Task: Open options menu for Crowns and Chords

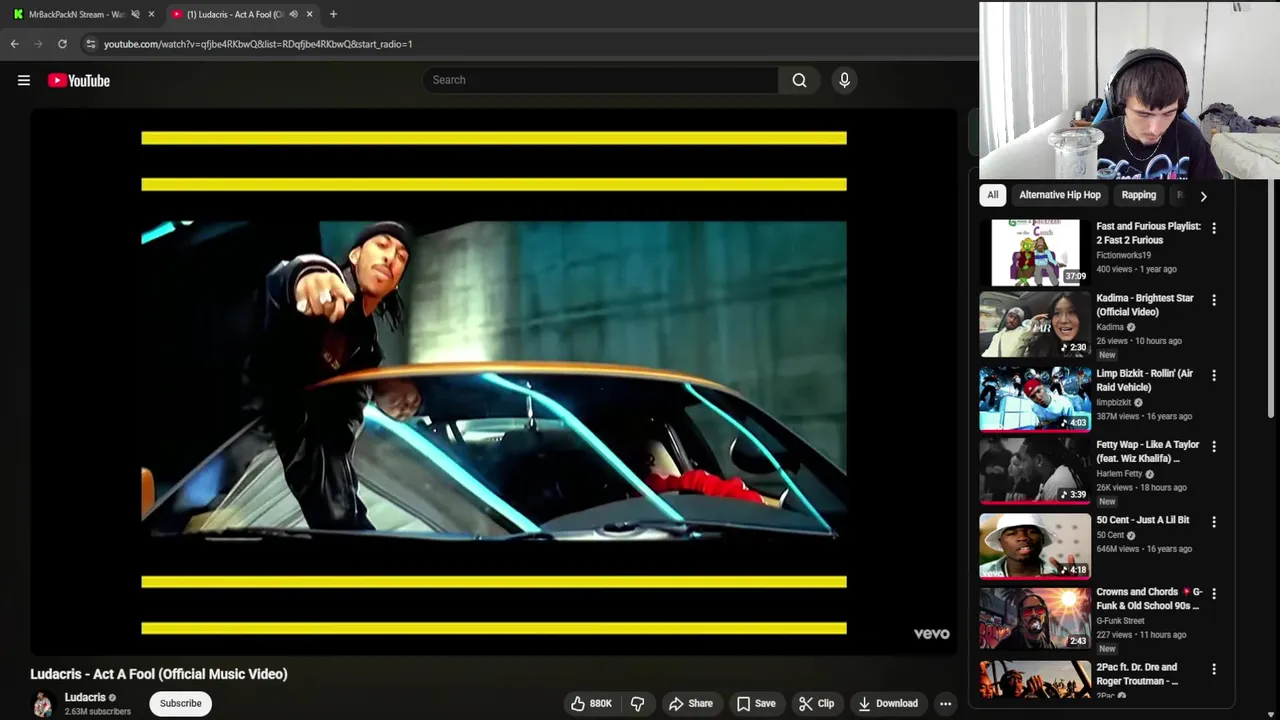Action: click(1214, 594)
